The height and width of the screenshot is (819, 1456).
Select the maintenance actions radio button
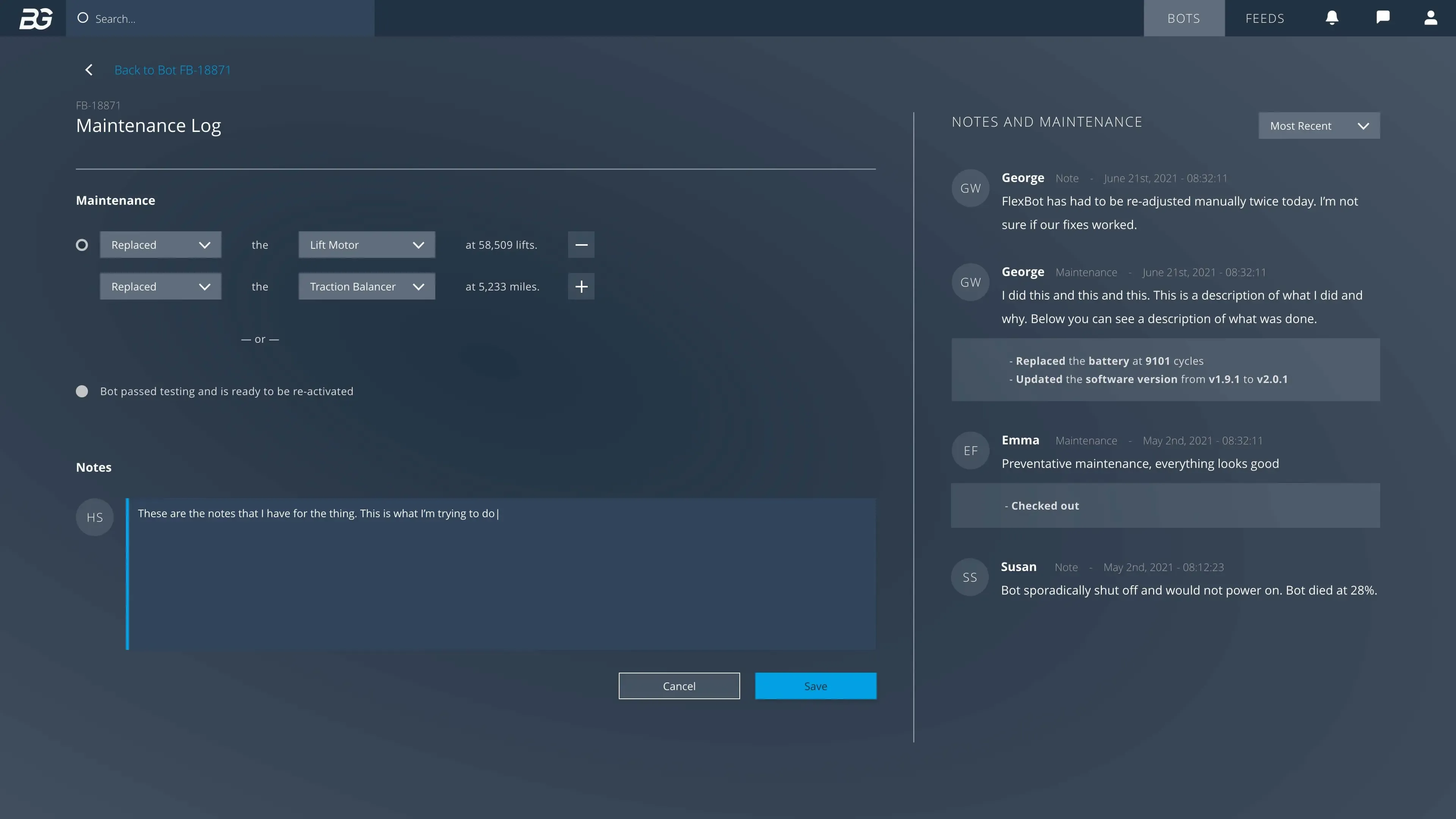pos(82,245)
